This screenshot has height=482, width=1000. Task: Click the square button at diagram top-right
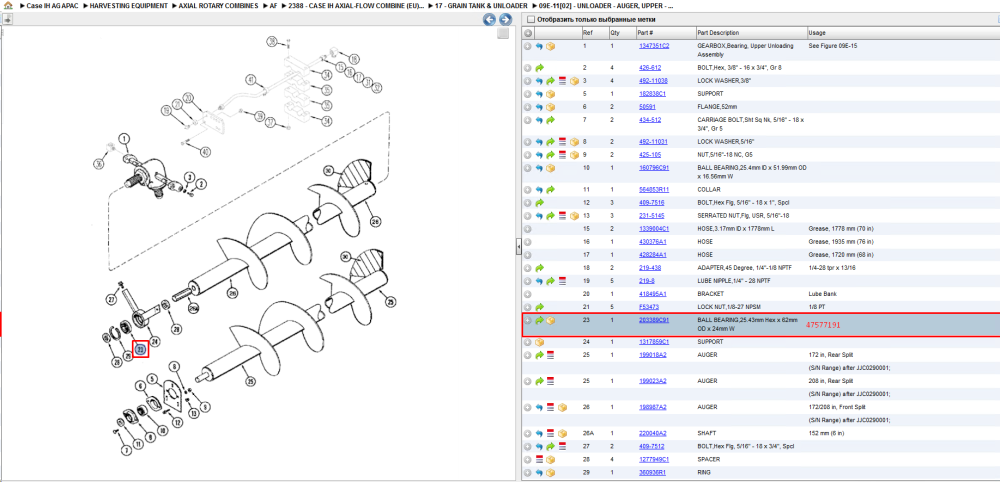[x=503, y=33]
